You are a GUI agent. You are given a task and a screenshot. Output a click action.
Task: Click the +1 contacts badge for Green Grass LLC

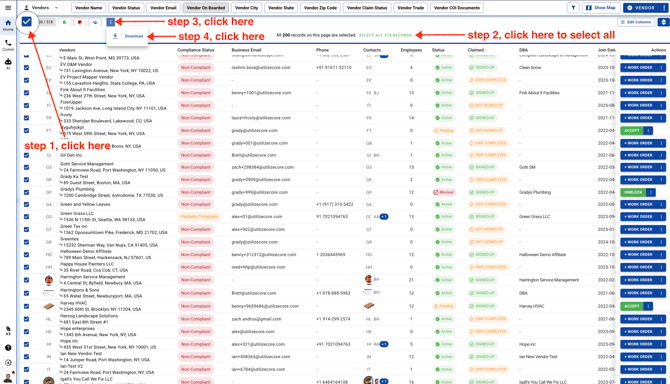click(384, 217)
